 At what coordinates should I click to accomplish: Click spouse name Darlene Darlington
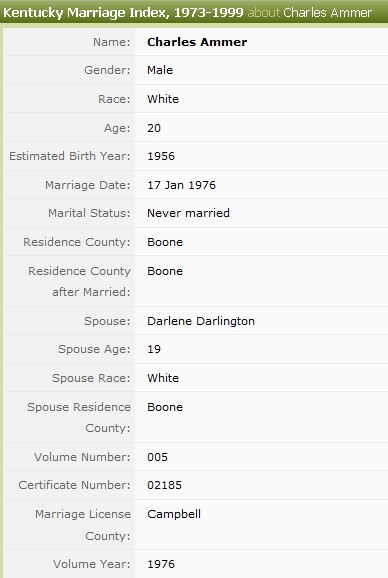click(201, 321)
